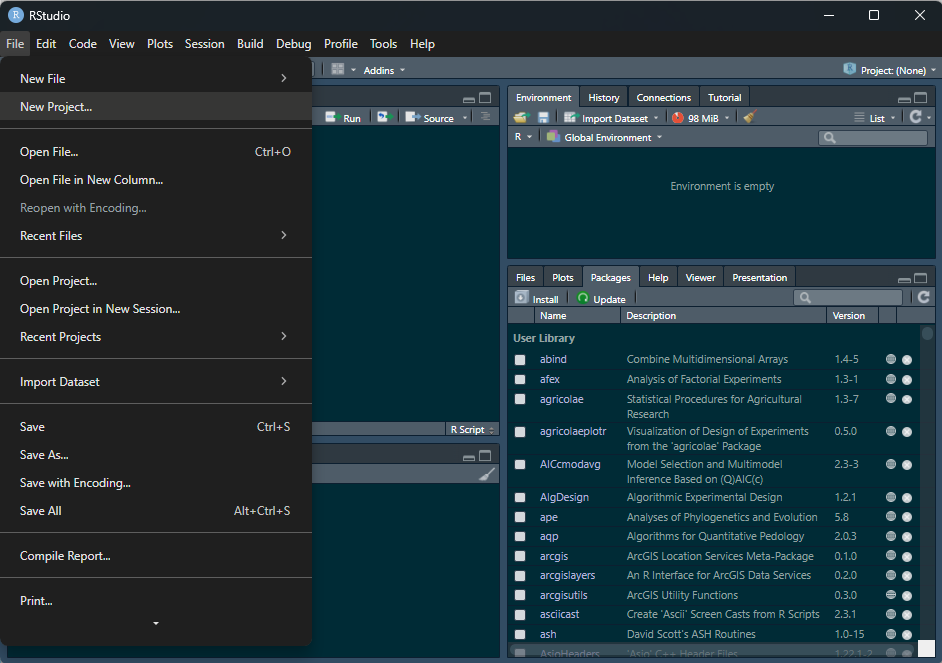Click the Update packages button
The width and height of the screenshot is (942, 663).
pyautogui.click(x=601, y=299)
